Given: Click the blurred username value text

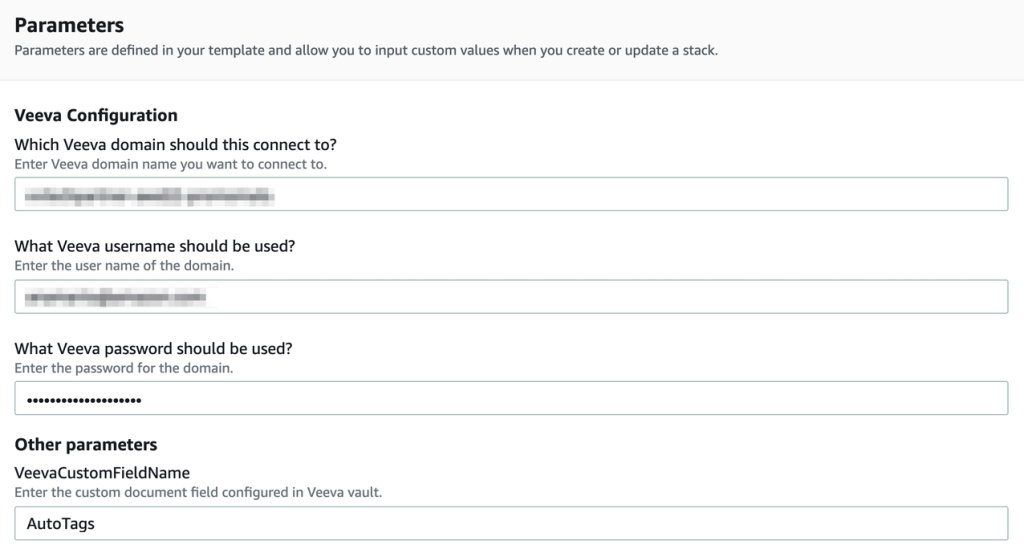Looking at the screenshot, I should [116, 298].
